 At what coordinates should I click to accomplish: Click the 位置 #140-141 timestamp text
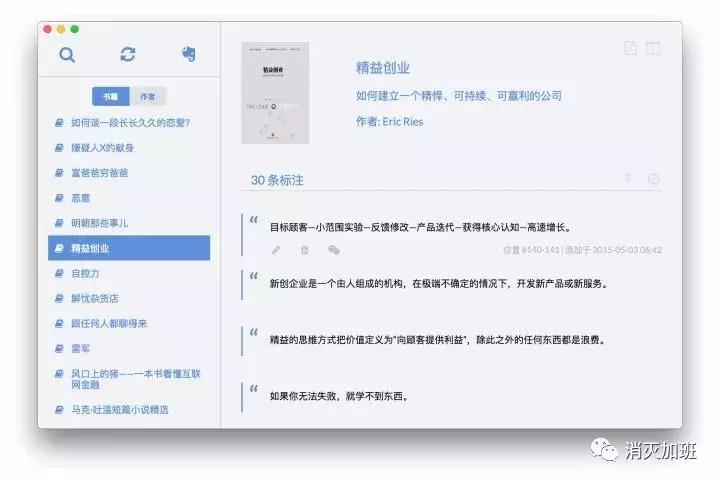(582, 250)
